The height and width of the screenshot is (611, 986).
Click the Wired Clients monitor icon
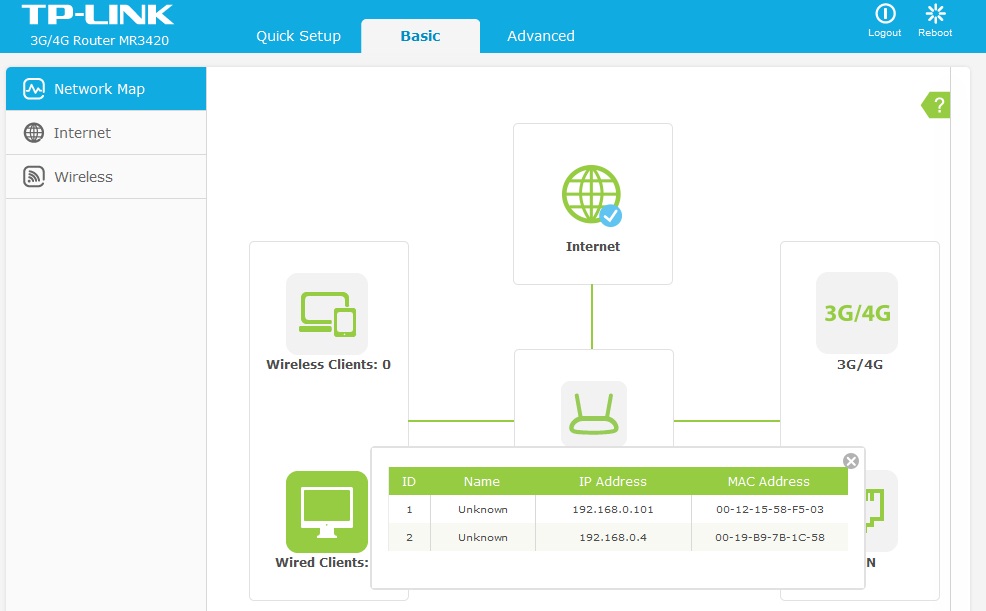[327, 511]
